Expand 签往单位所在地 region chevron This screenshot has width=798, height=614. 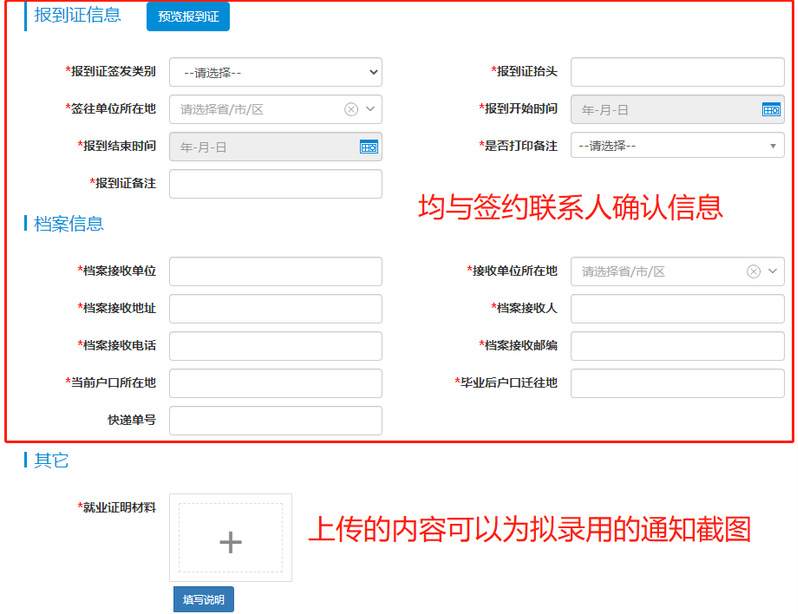coord(371,110)
